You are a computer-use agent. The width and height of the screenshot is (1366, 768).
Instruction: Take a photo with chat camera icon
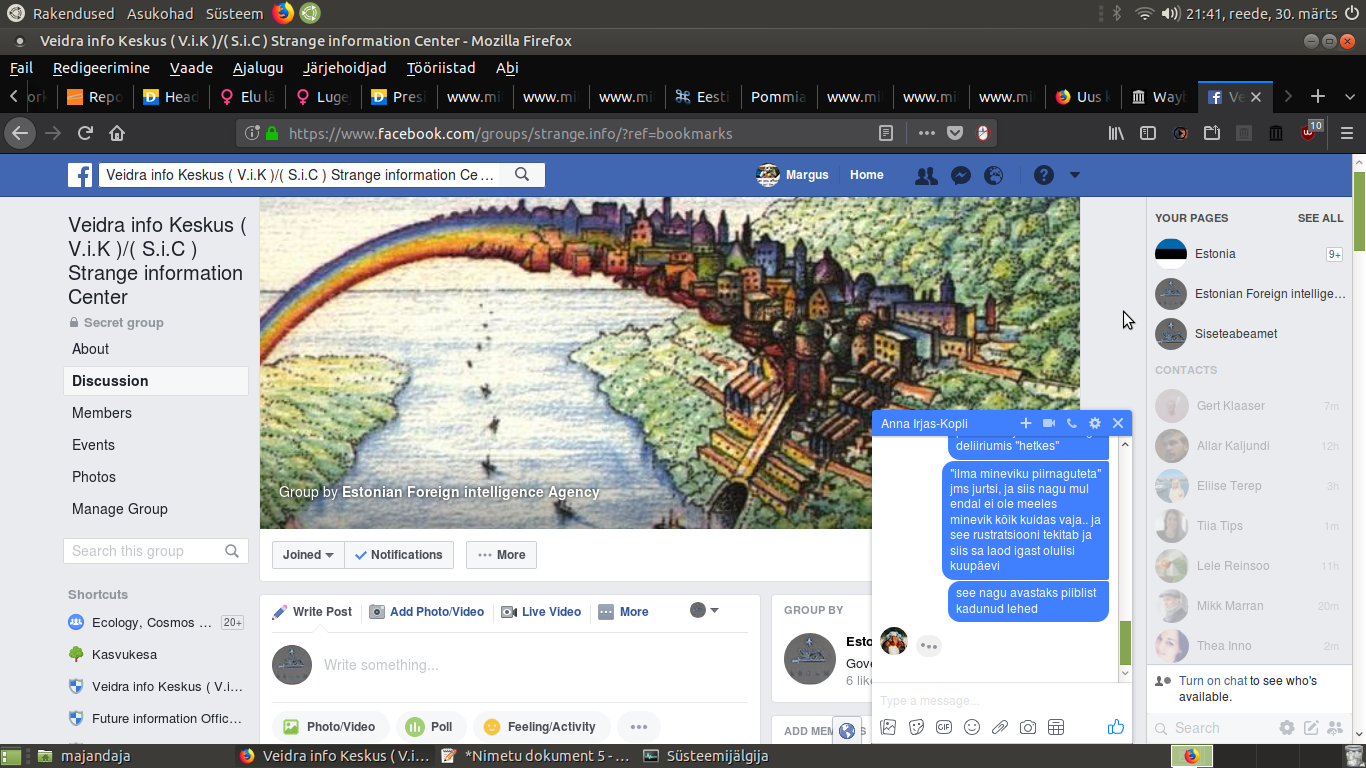(x=1028, y=728)
